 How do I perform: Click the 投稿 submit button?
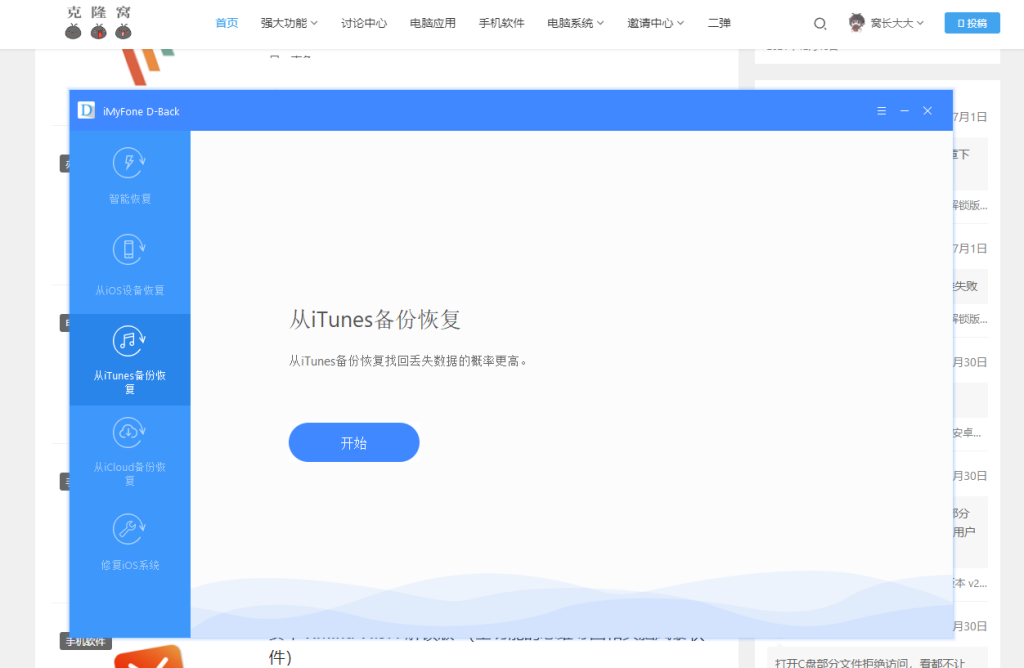(x=972, y=23)
